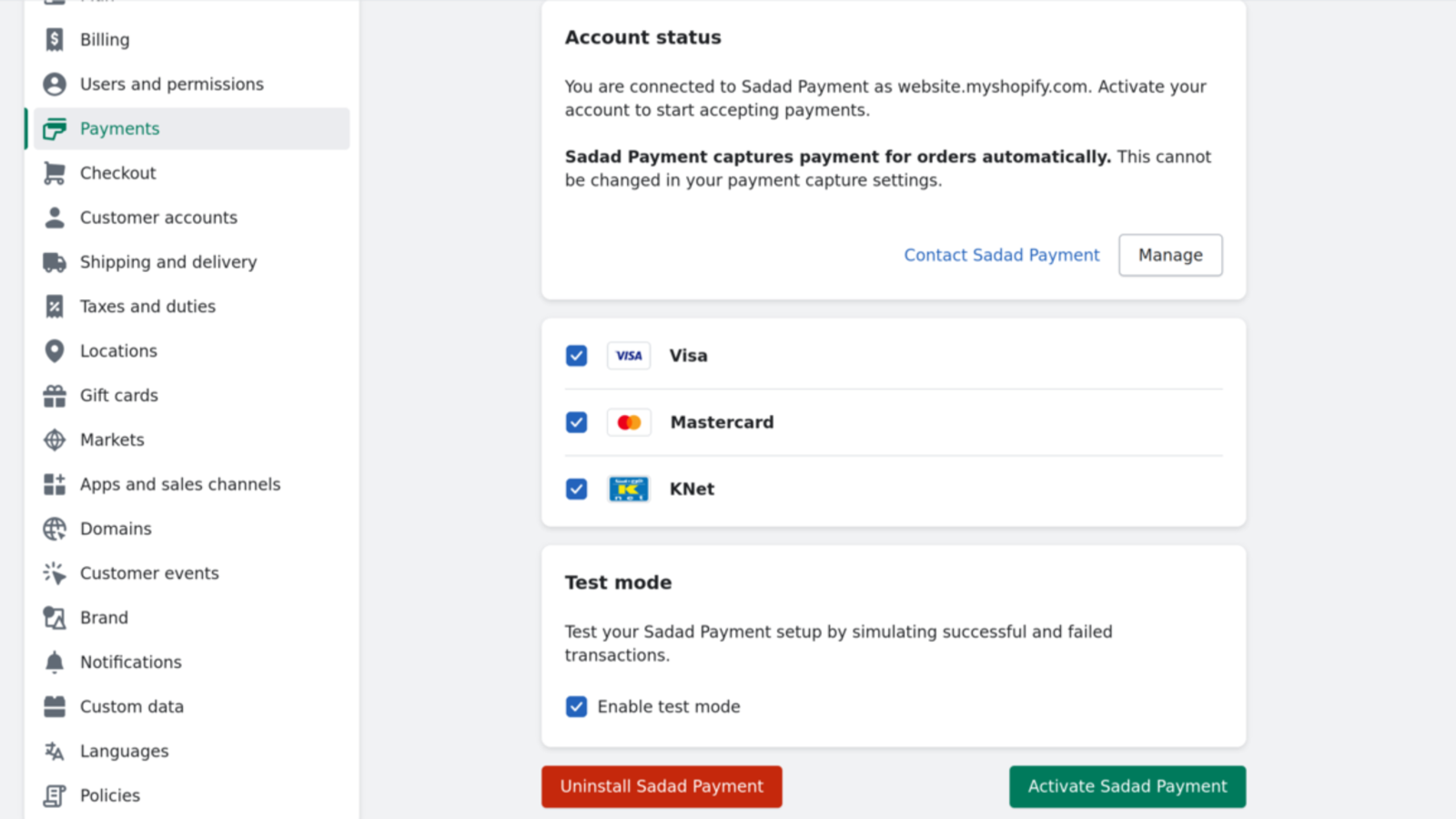
Task: Click the Contact Sadad Payment link
Action: coord(1001,255)
